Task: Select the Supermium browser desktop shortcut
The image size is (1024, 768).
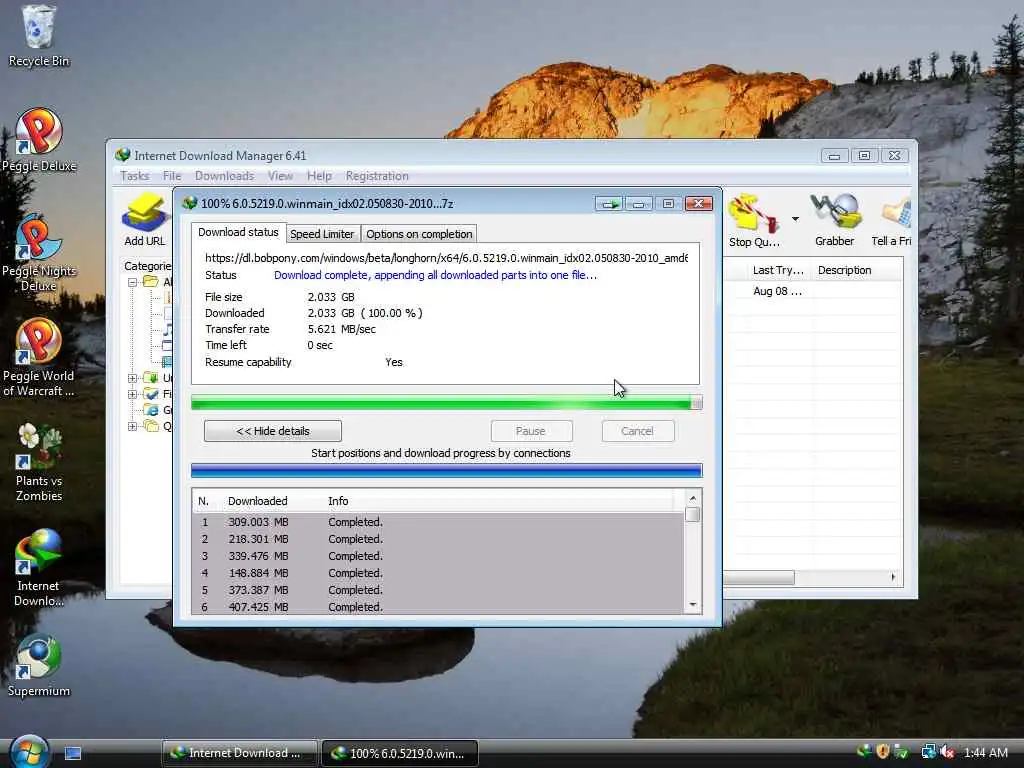Action: pos(39,665)
